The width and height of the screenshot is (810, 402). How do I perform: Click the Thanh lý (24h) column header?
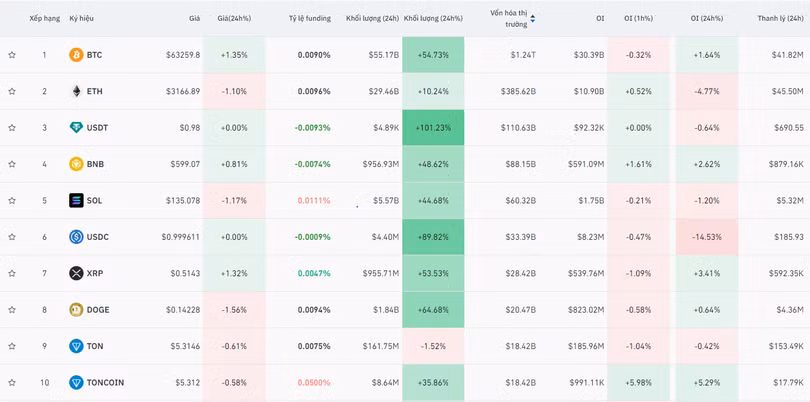[x=780, y=18]
